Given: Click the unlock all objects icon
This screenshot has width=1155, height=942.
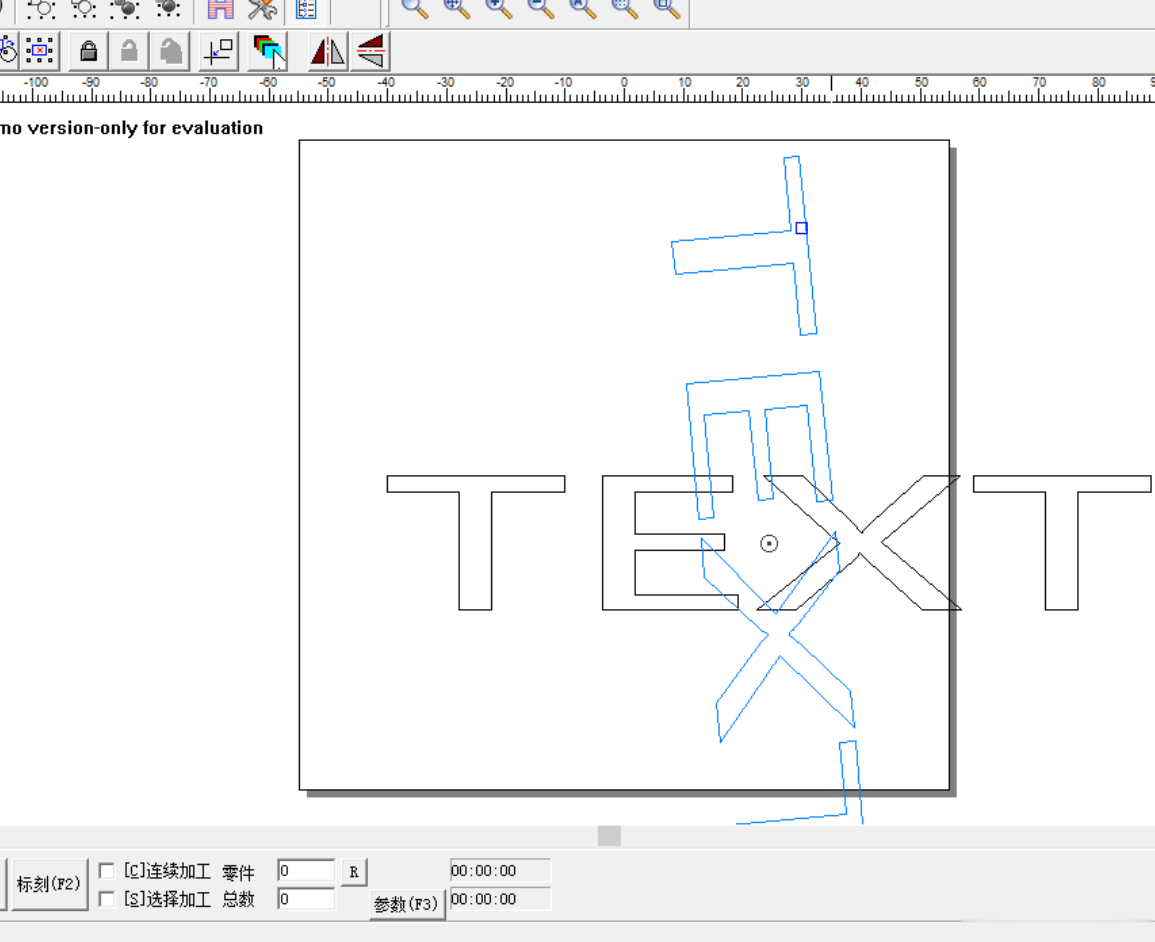Looking at the screenshot, I should (x=171, y=51).
